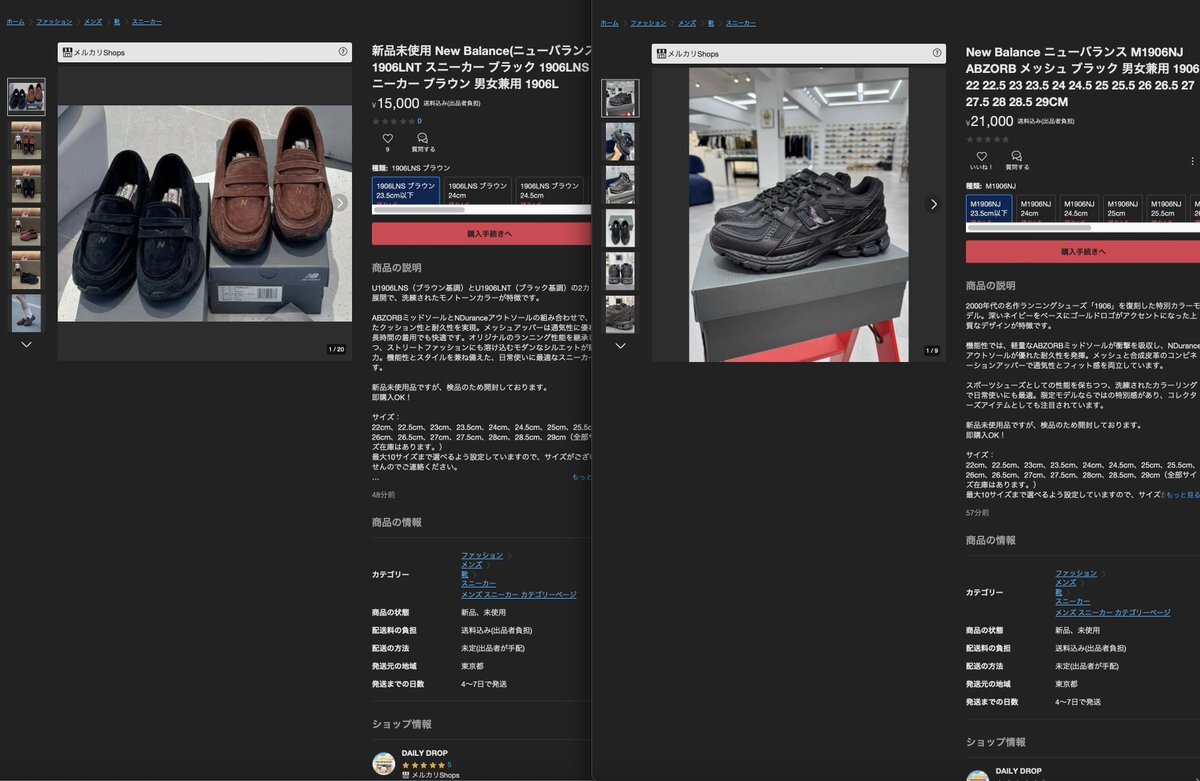Open ファッション breadcrumb in the left window
Screen dimensions: 1200x781
pyautogui.click(x=55, y=21)
